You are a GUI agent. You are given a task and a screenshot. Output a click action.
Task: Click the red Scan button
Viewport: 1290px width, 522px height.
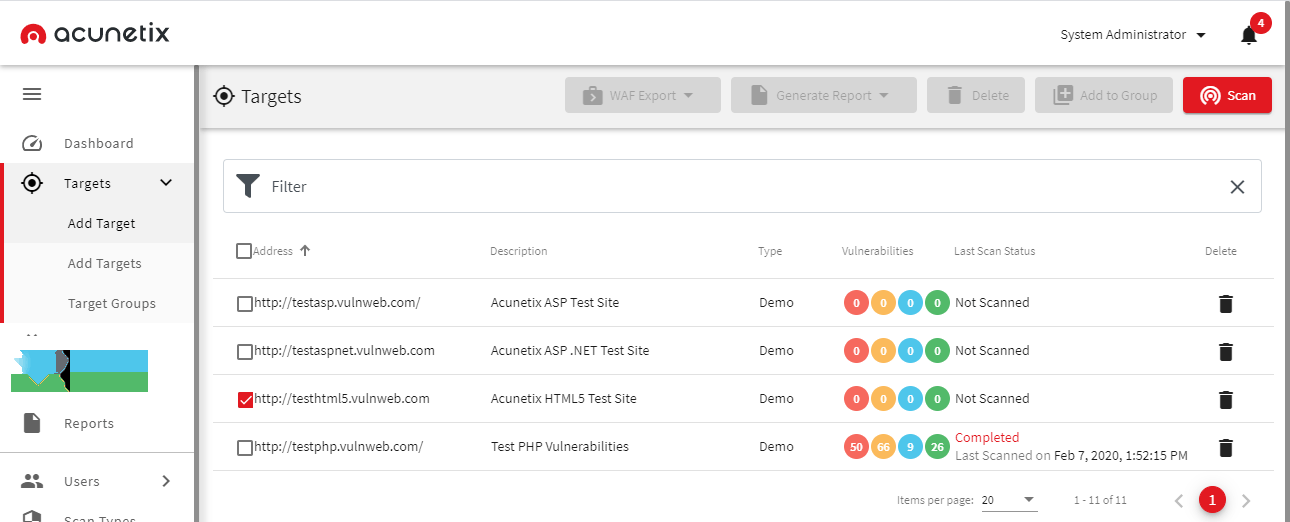(x=1227, y=95)
